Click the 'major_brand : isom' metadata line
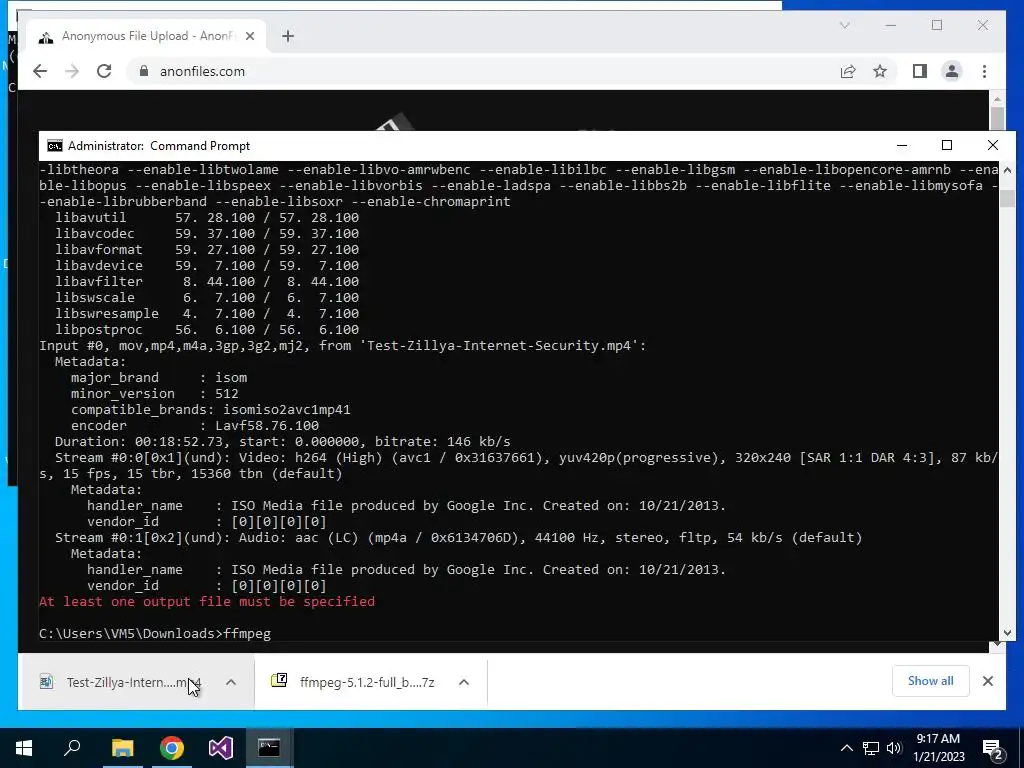Image resolution: width=1024 pixels, height=768 pixels. [159, 377]
